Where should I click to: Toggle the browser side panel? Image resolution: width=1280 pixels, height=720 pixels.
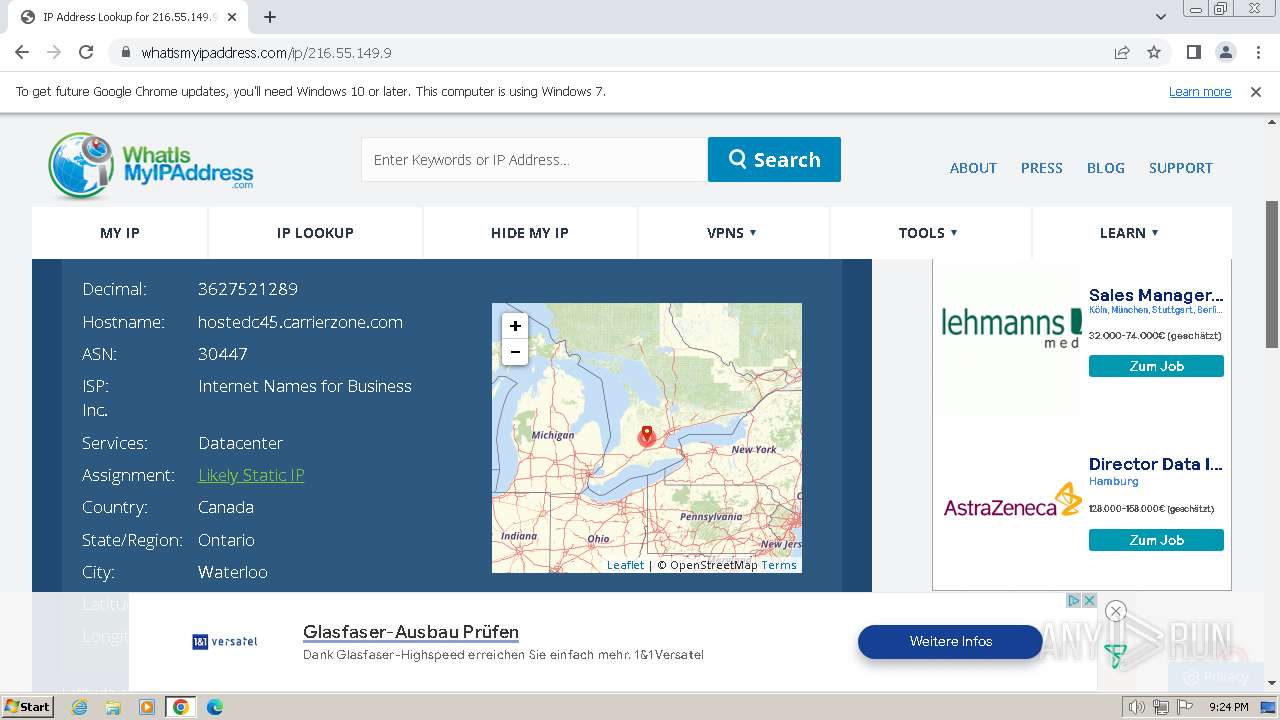(1193, 52)
